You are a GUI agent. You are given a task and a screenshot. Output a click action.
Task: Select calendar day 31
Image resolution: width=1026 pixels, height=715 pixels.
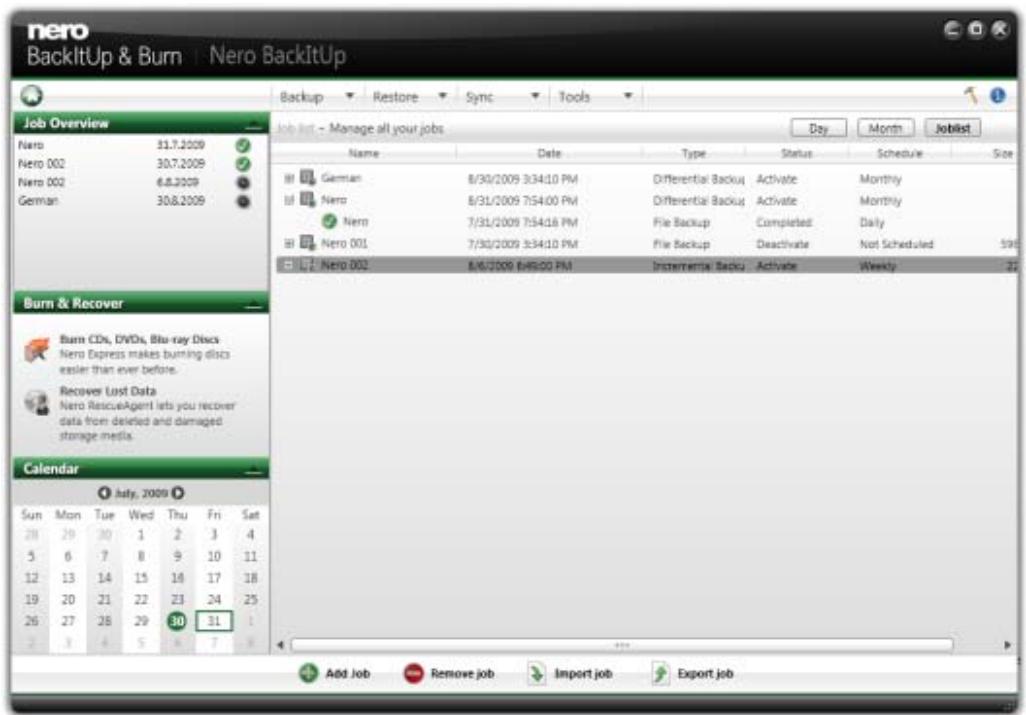[x=214, y=621]
